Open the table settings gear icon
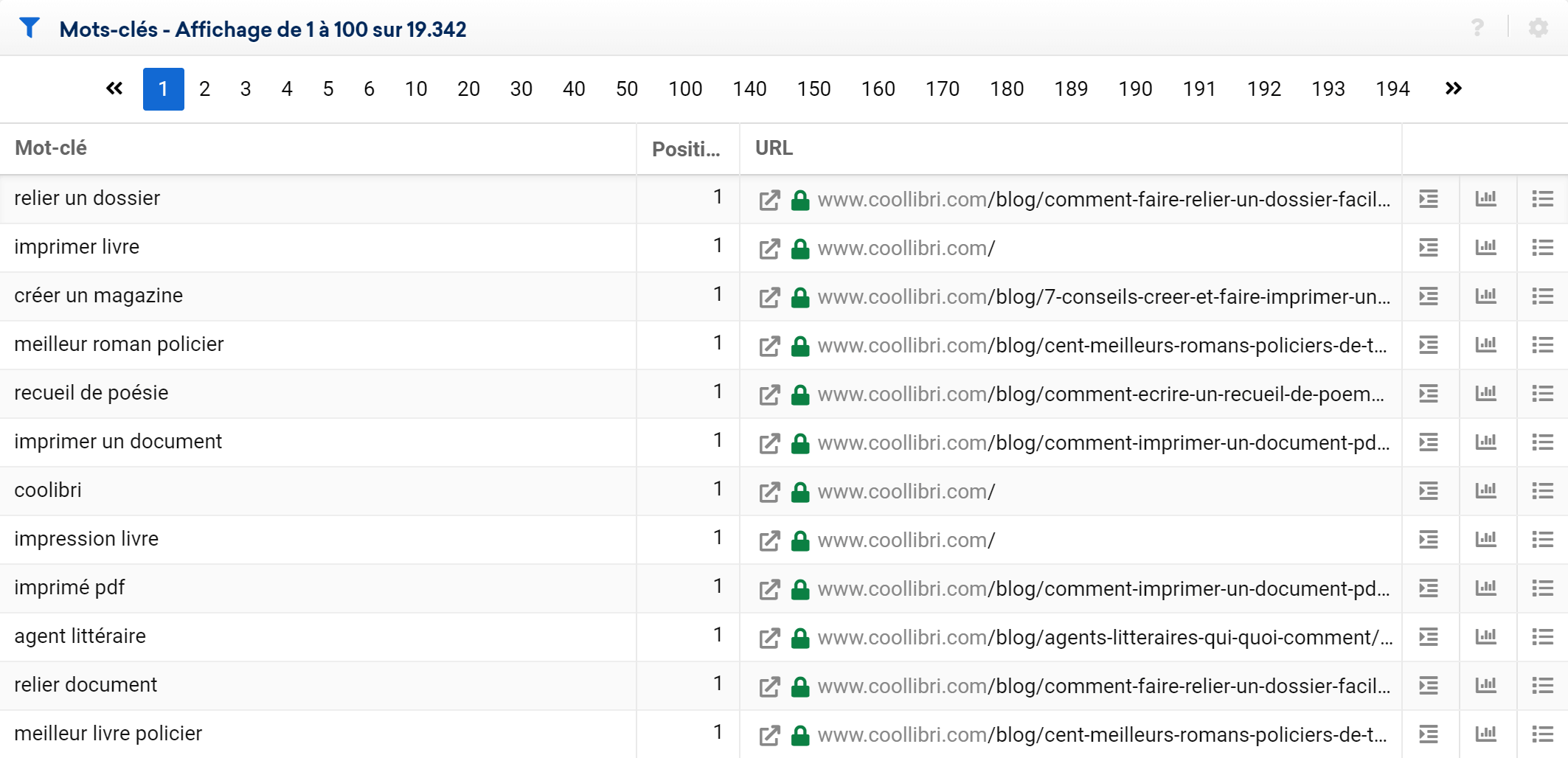1568x758 pixels. coord(1538,28)
